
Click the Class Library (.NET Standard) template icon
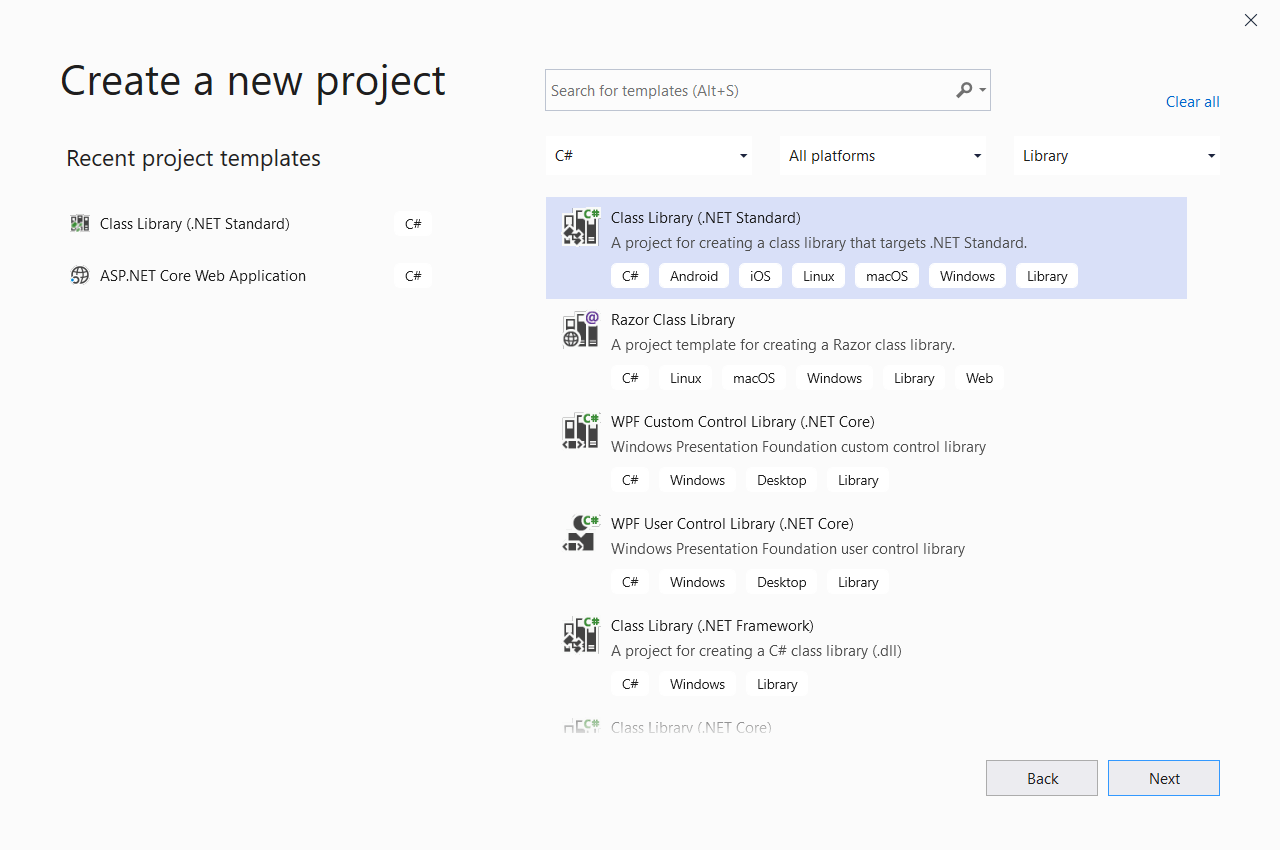point(580,227)
